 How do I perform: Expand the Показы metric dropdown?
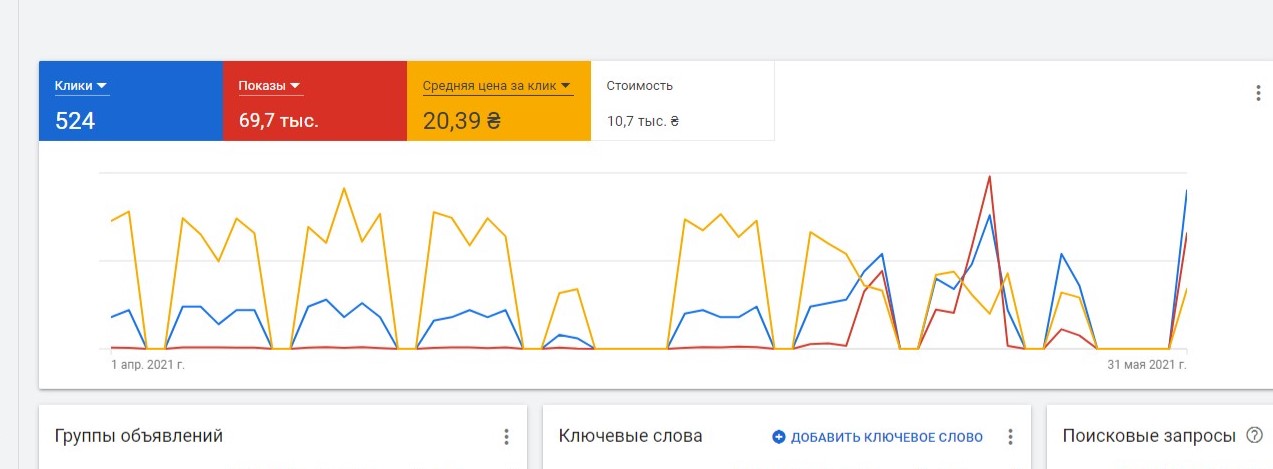(270, 86)
